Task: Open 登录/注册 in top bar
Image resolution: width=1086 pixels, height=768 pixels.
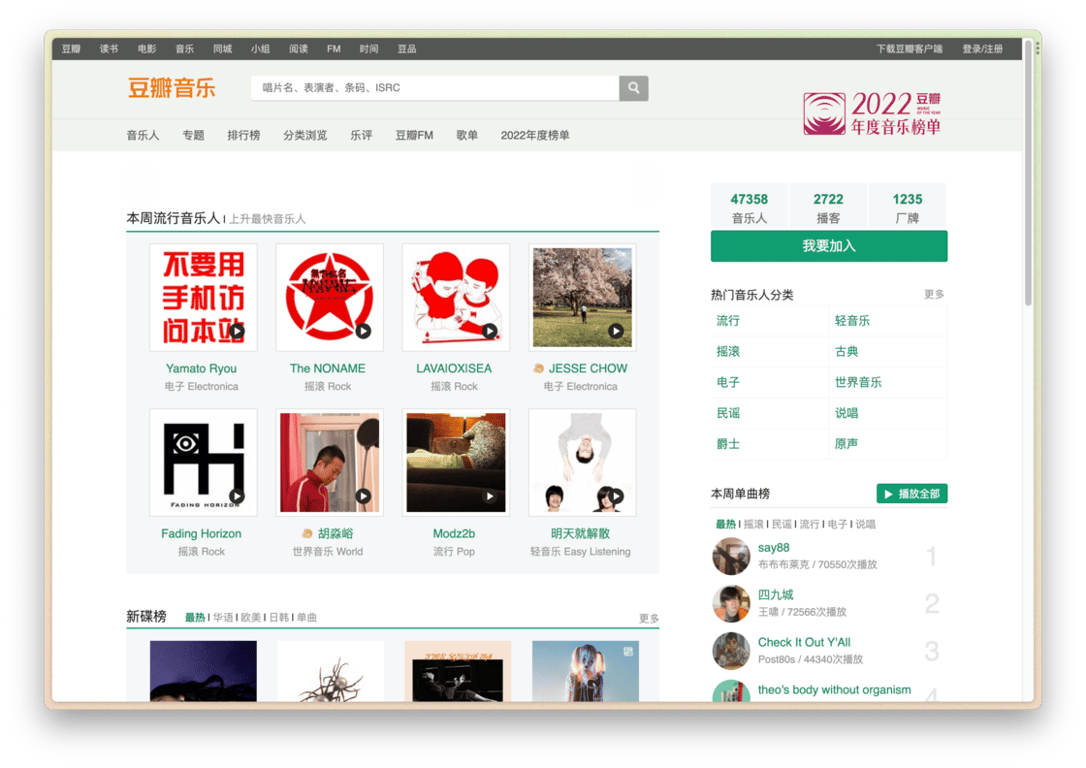Action: coord(982,48)
